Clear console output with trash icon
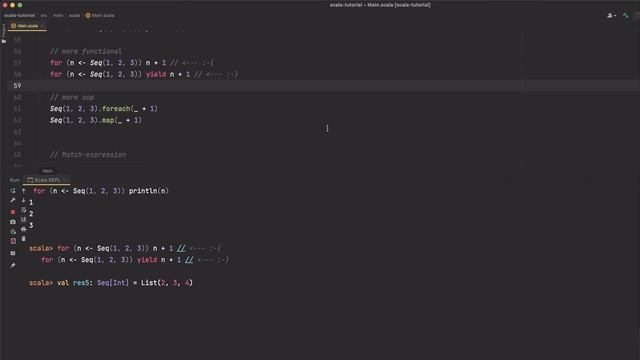The image size is (640, 360). point(24,239)
